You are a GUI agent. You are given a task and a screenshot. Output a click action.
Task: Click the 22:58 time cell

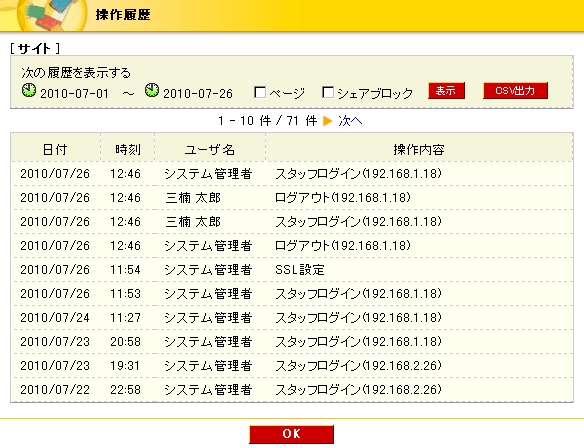coord(125,390)
